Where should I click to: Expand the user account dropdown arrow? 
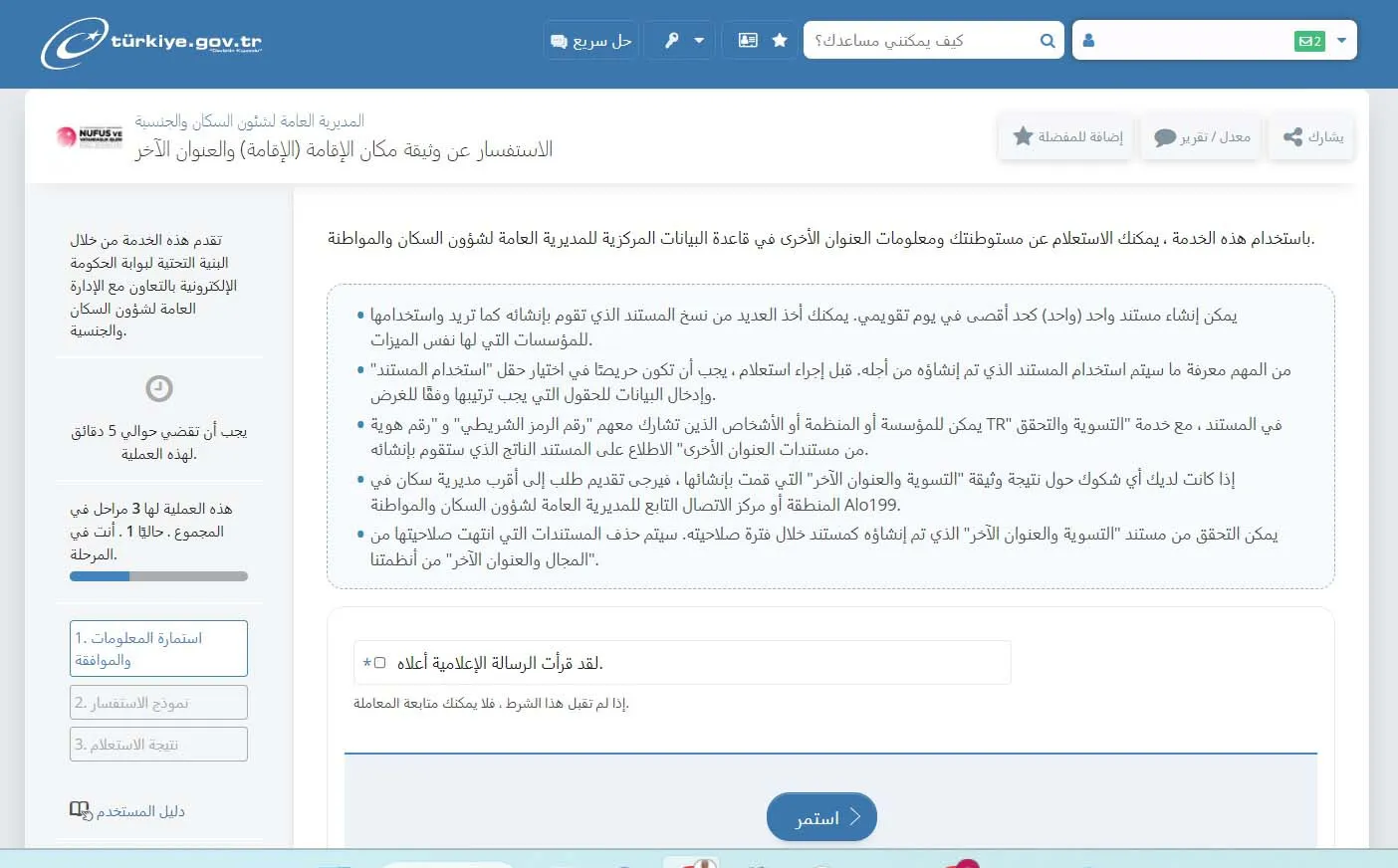(1341, 41)
